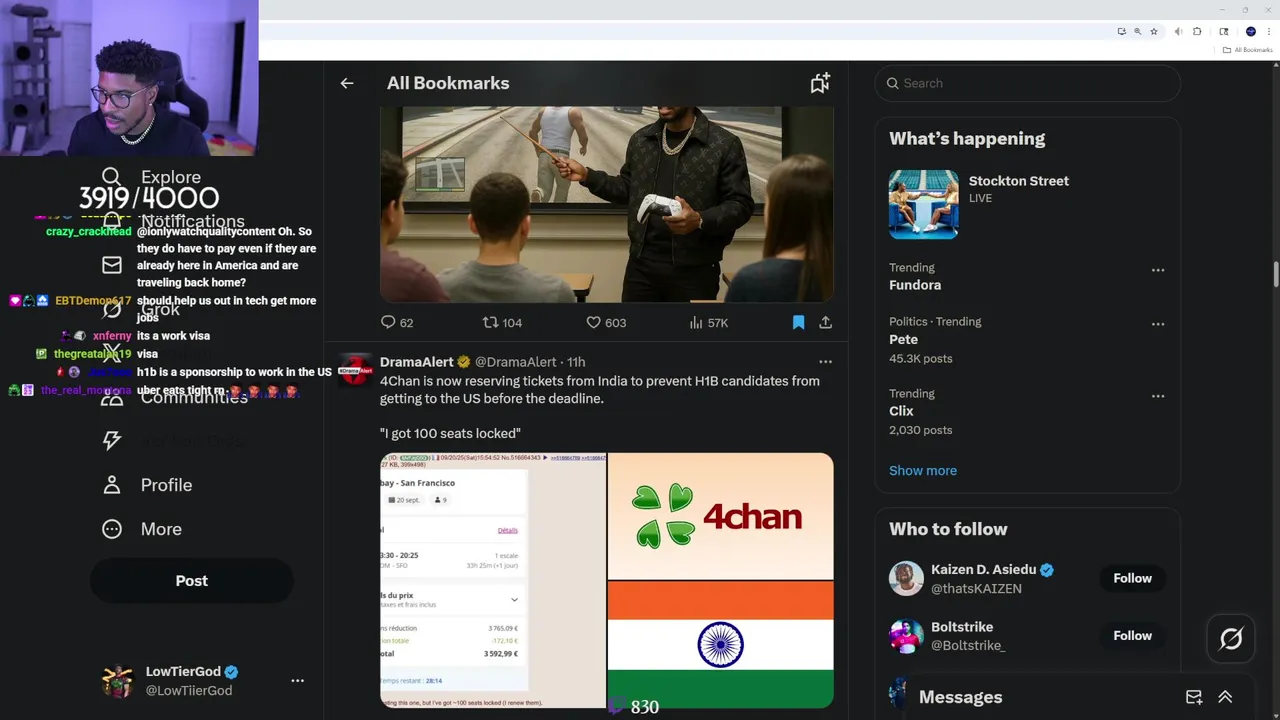The width and height of the screenshot is (1280, 720).
Task: Open DramaAlert profile avatar
Action: pos(354,370)
